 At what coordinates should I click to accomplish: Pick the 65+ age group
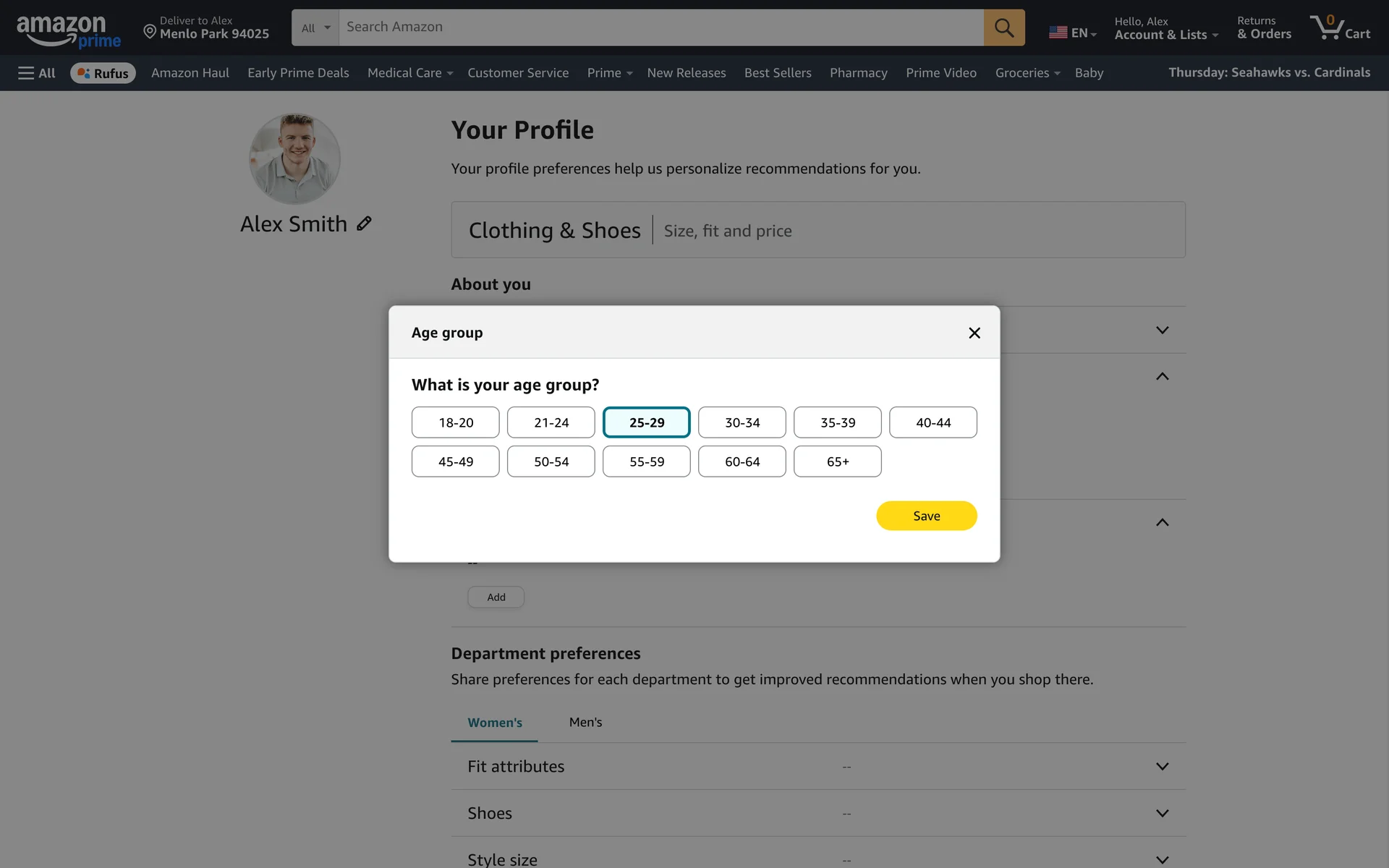[837, 461]
